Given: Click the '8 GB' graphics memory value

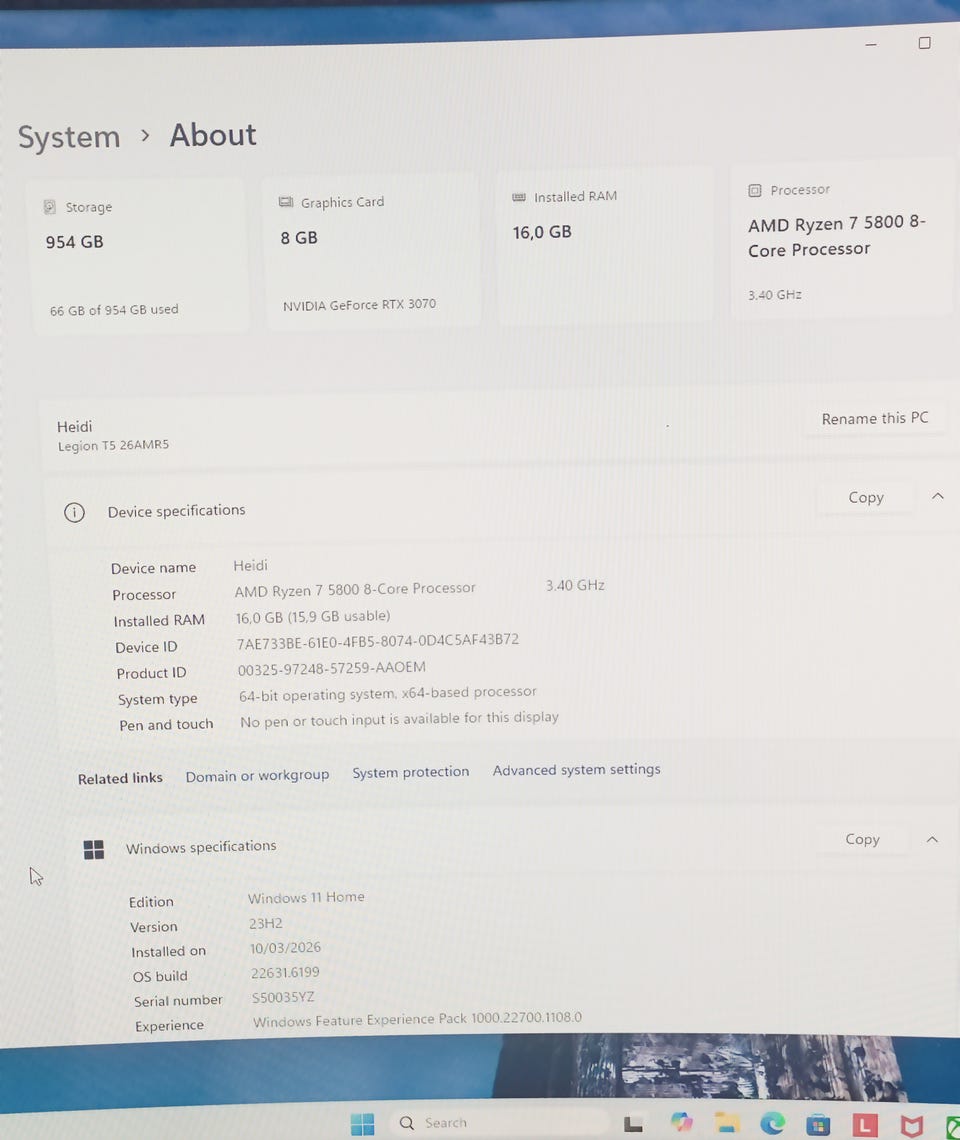Looking at the screenshot, I should click(x=299, y=238).
